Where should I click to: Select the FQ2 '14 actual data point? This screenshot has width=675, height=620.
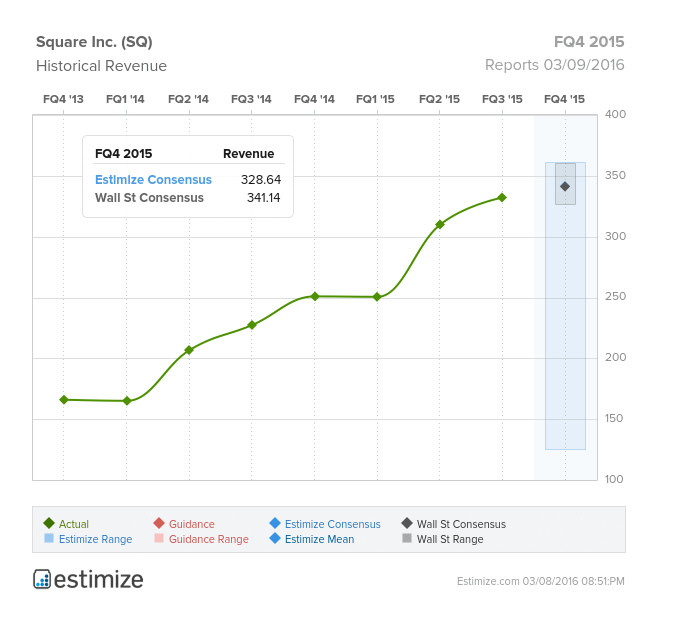click(x=189, y=350)
